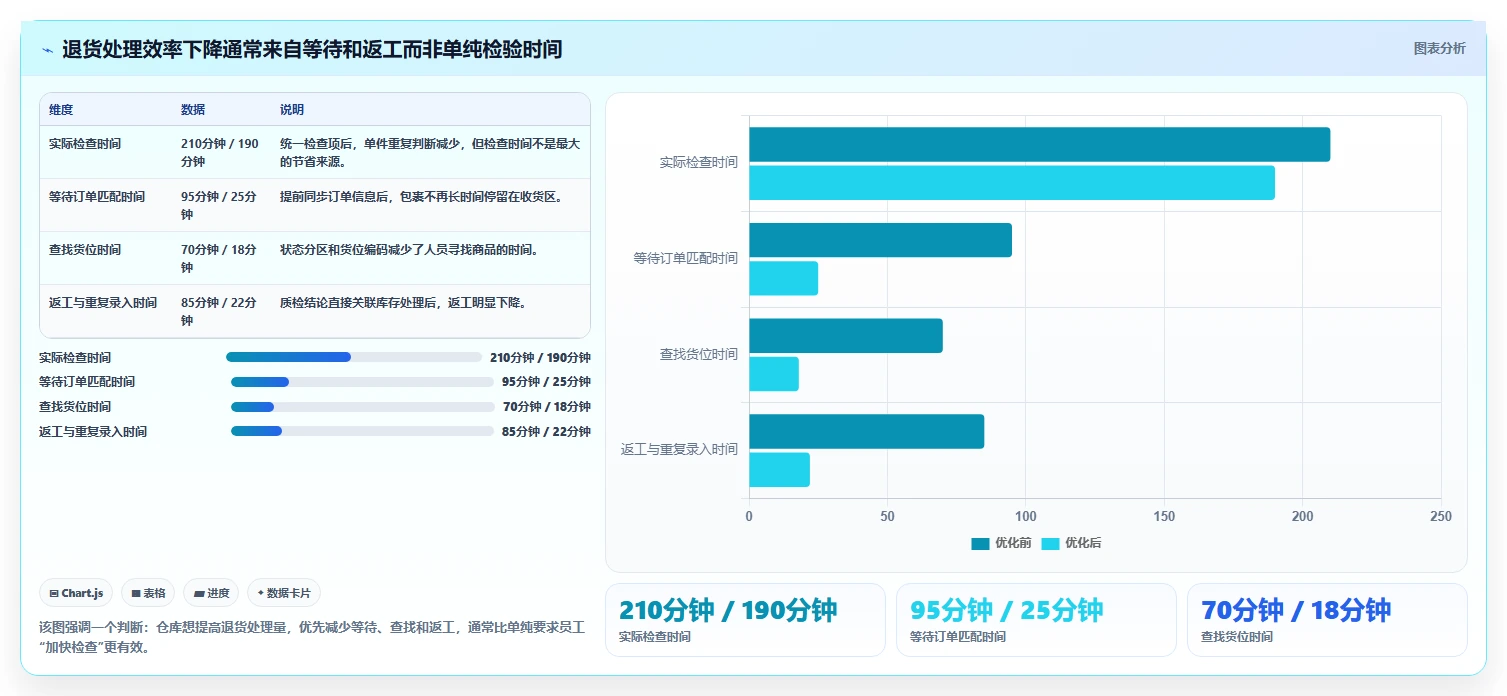1507x696 pixels.
Task: Select the 进度 chip
Action: click(x=211, y=593)
